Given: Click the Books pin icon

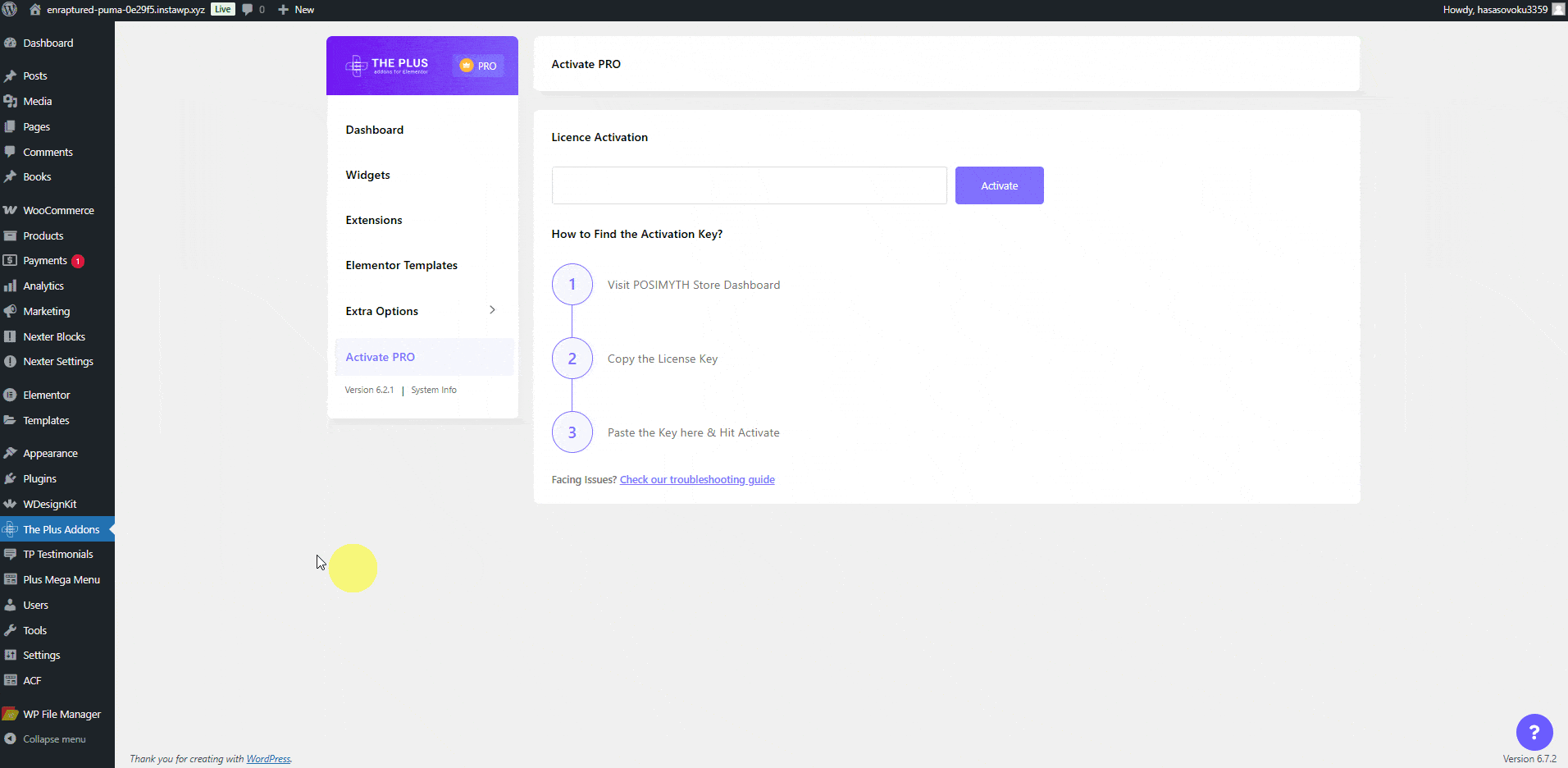Looking at the screenshot, I should pos(10,176).
